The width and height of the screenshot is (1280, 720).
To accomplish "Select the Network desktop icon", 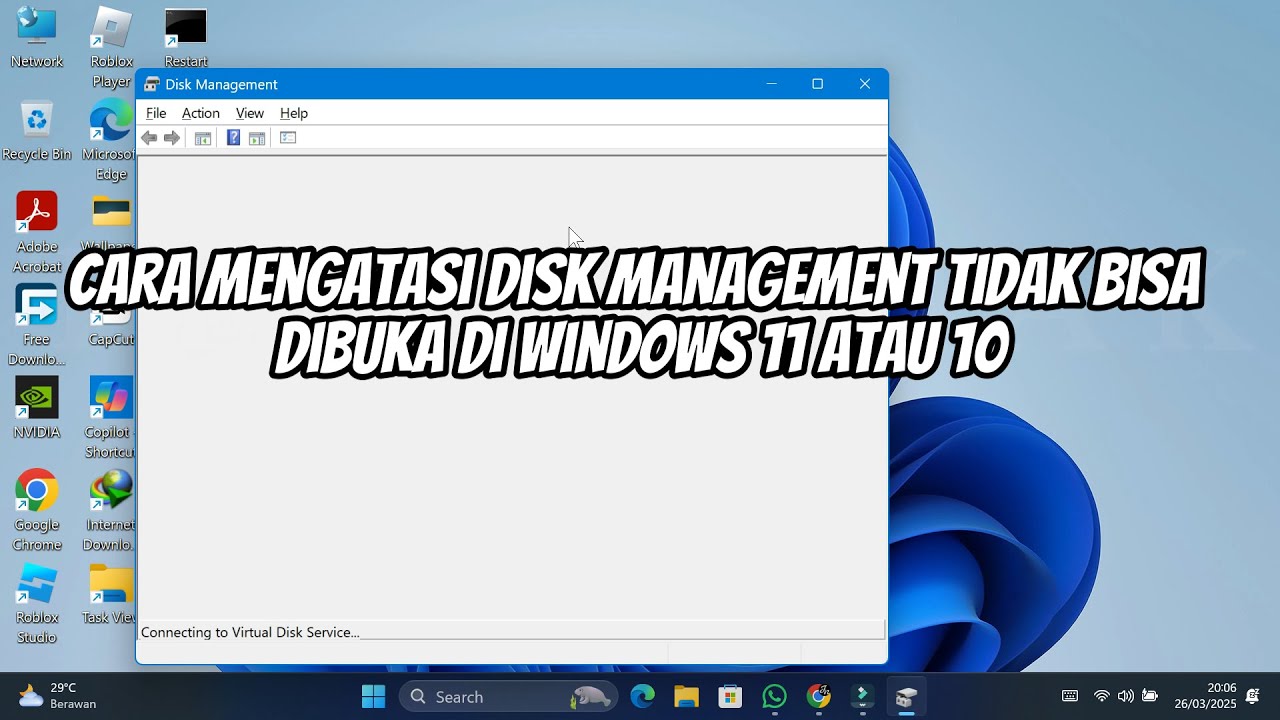I will [37, 38].
